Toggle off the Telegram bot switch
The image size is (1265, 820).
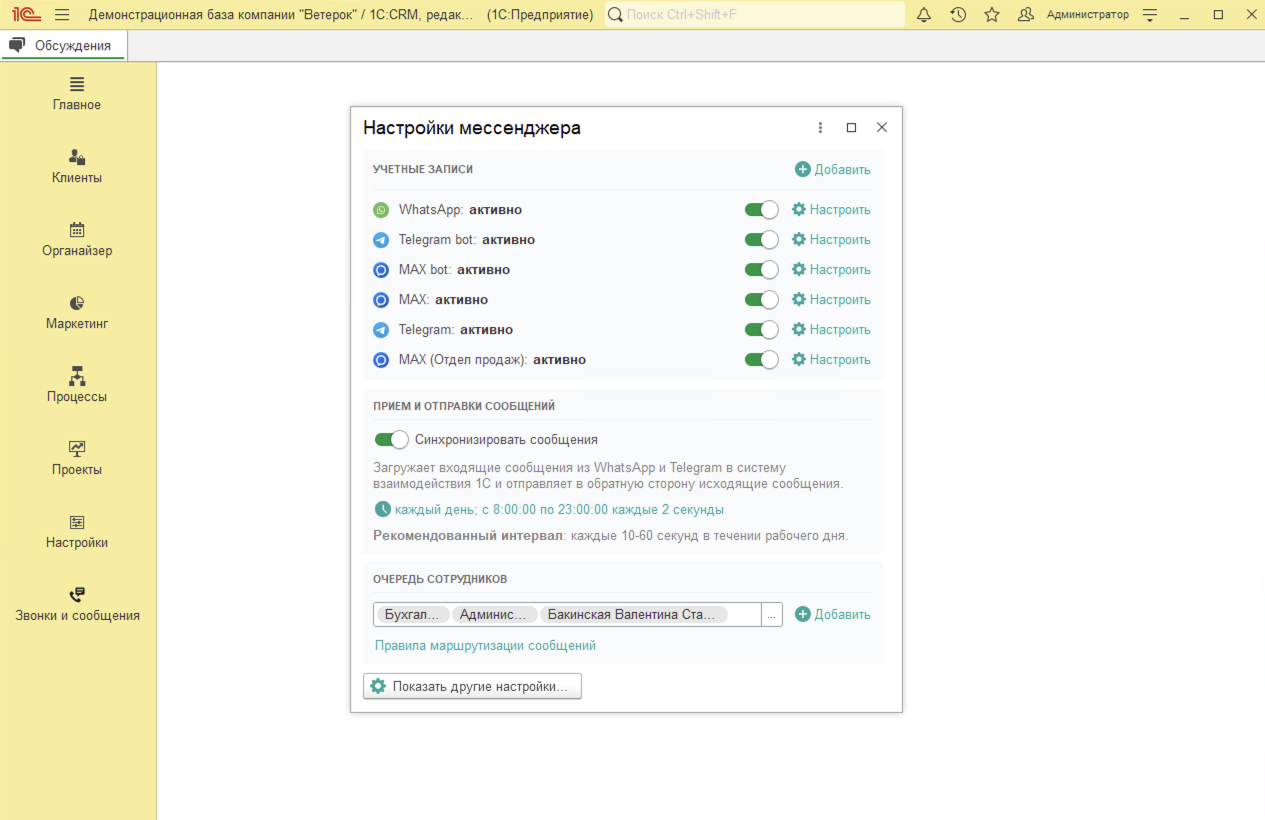tap(762, 240)
